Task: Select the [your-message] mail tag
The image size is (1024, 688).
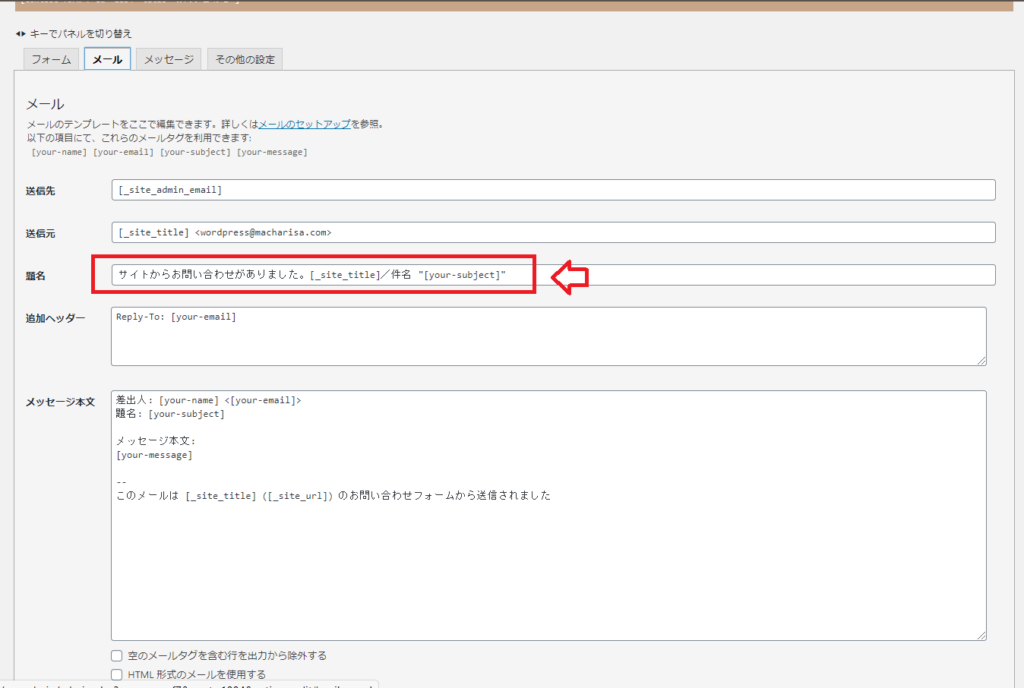Action: [271, 152]
